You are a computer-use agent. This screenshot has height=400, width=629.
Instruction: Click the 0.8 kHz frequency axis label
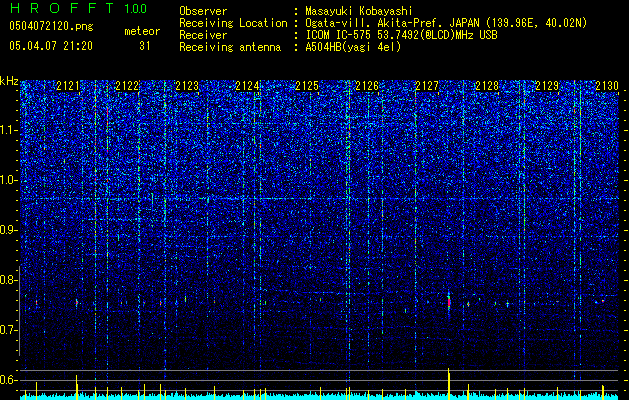click(8, 280)
